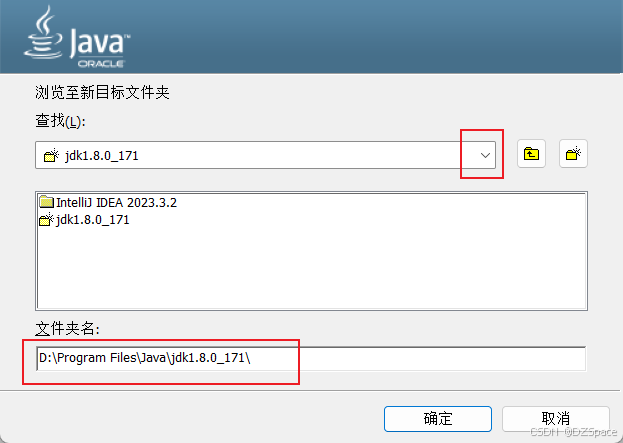Click the blue Java header banner
This screenshot has width=623, height=443.
point(311,37)
